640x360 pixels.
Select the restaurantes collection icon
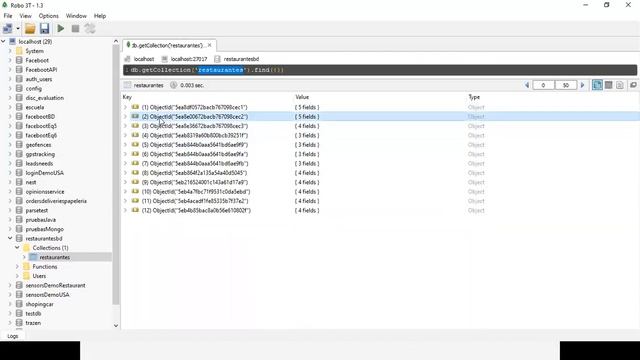[x=33, y=257]
